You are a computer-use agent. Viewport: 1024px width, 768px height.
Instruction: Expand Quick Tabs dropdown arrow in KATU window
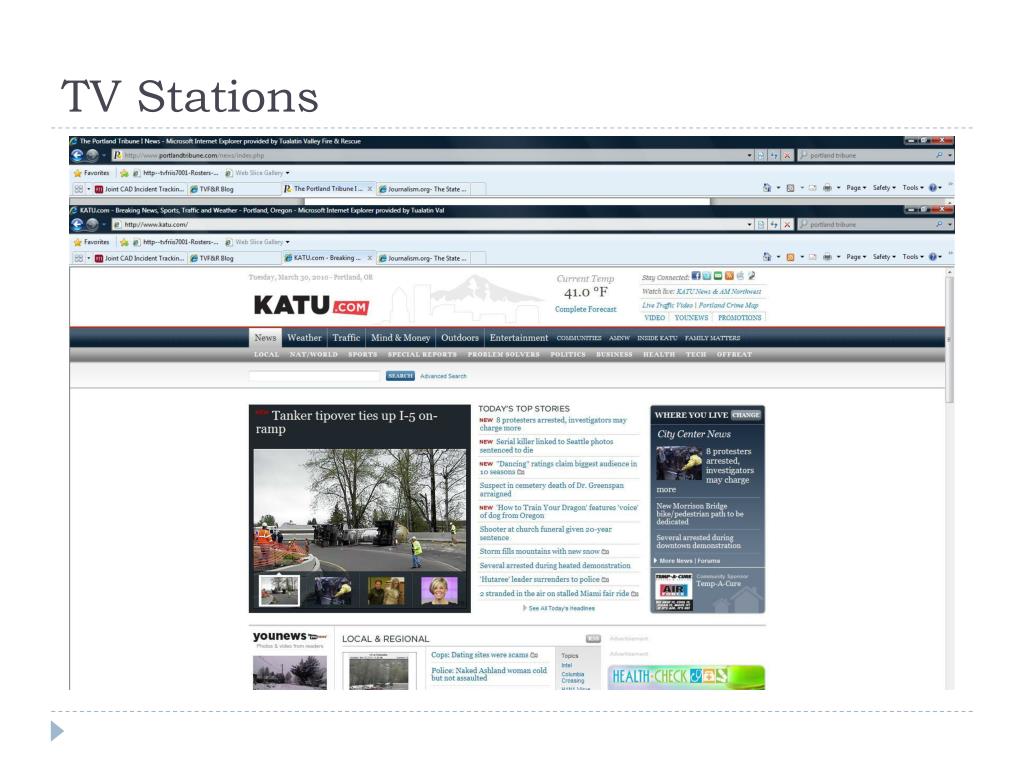coord(89,258)
